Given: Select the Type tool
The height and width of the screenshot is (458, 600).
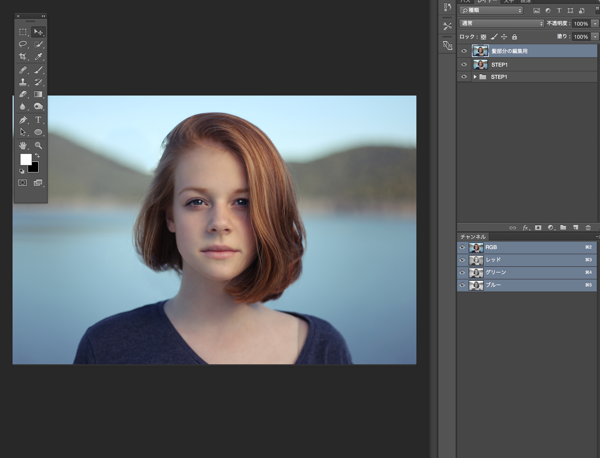Looking at the screenshot, I should tap(38, 120).
